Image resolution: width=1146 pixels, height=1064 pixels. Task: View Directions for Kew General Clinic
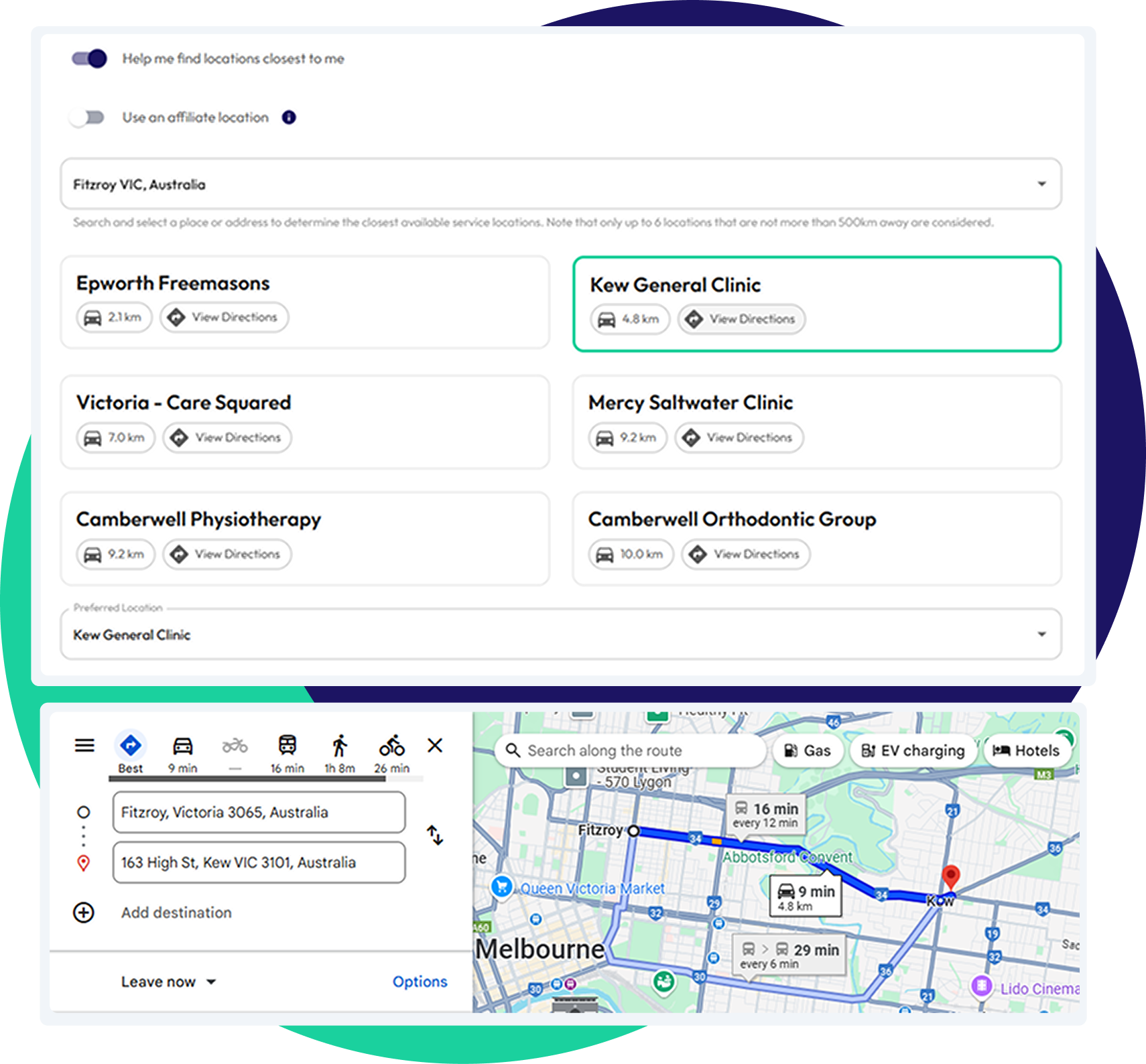pos(742,319)
